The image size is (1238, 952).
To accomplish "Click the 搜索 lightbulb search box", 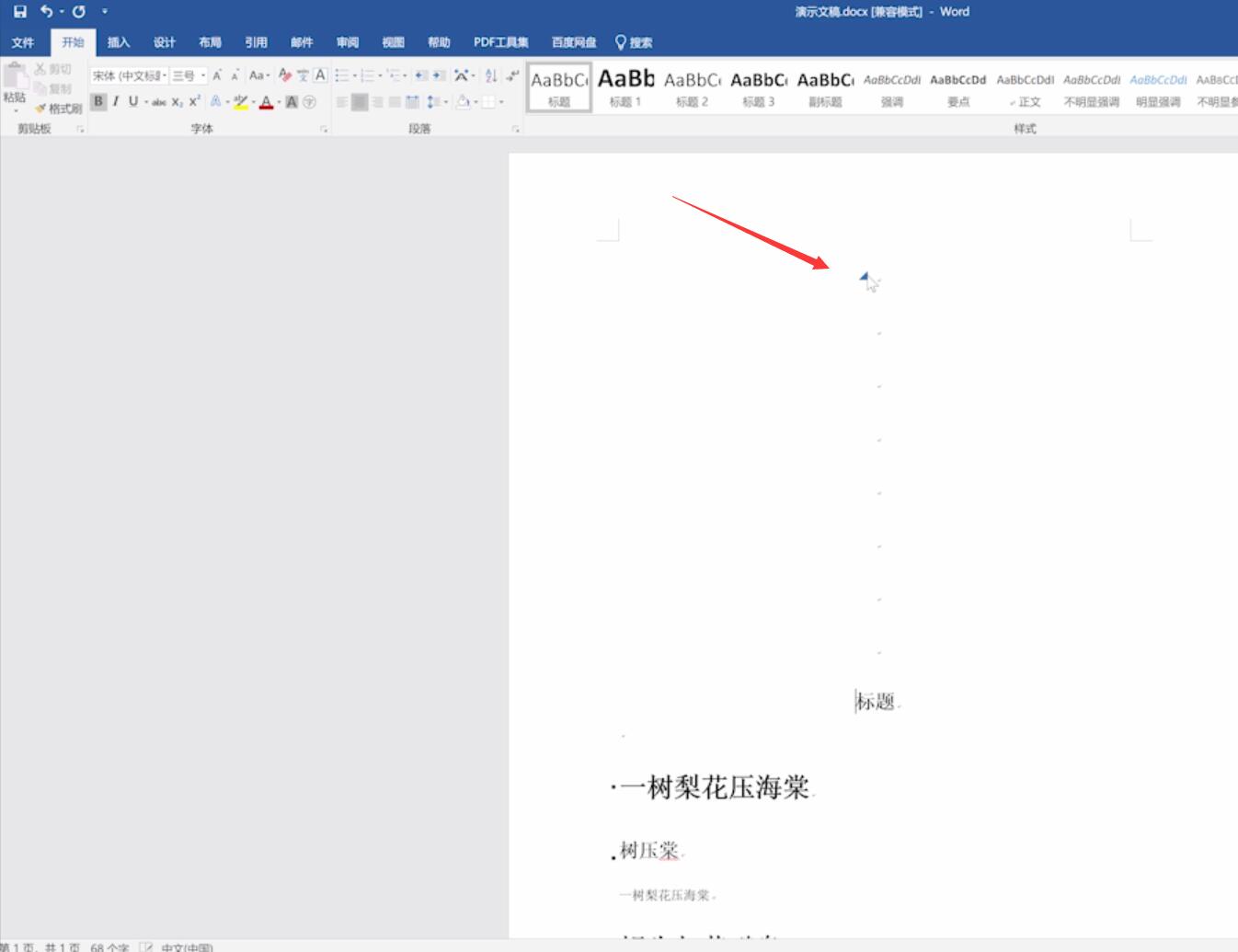I will (635, 42).
